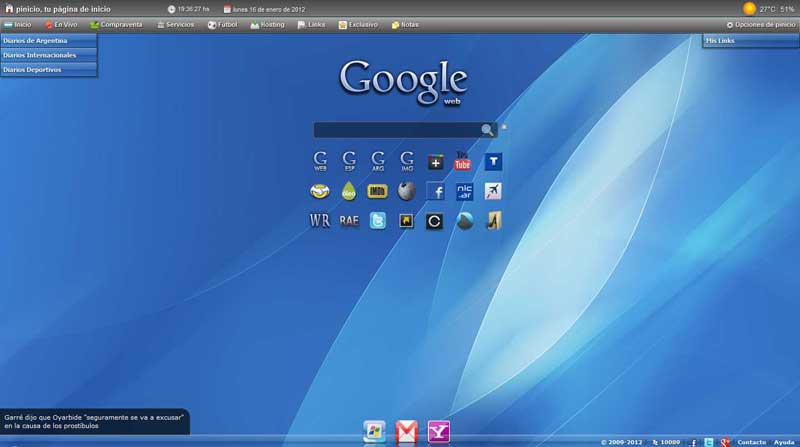Switch search to Google ESP
The image size is (800, 447).
click(349, 161)
